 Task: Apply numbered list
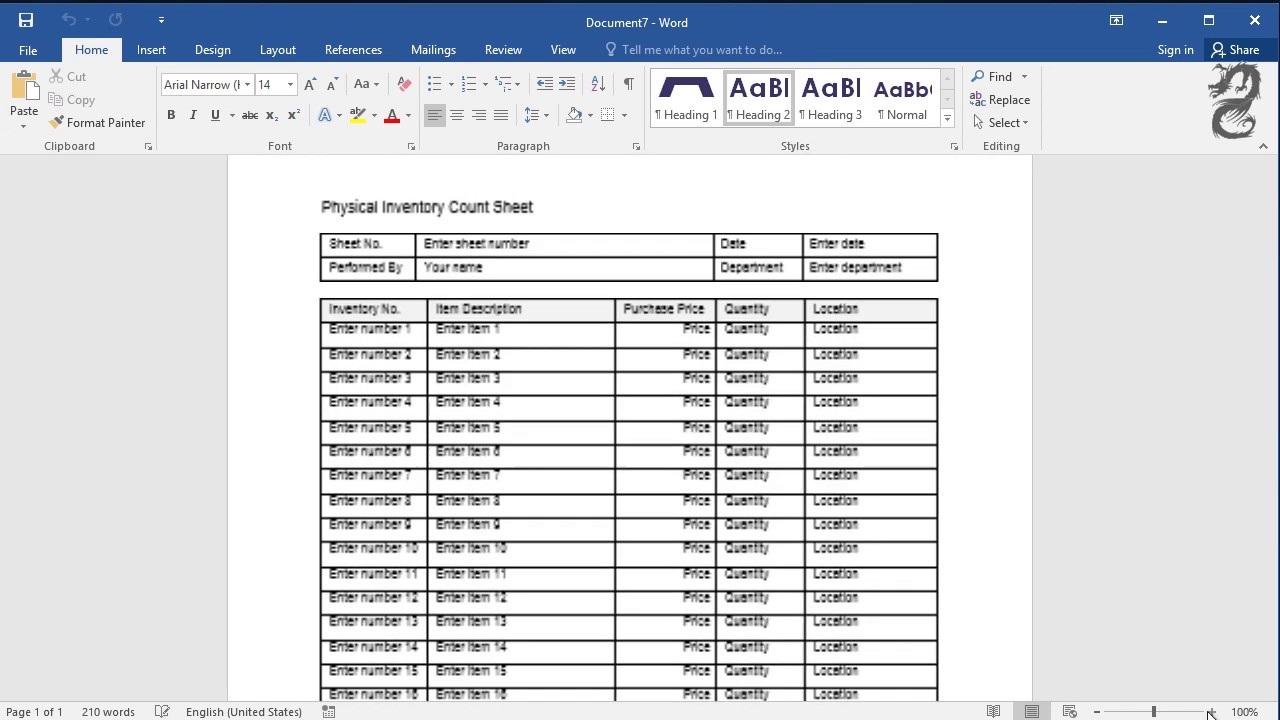click(x=469, y=85)
